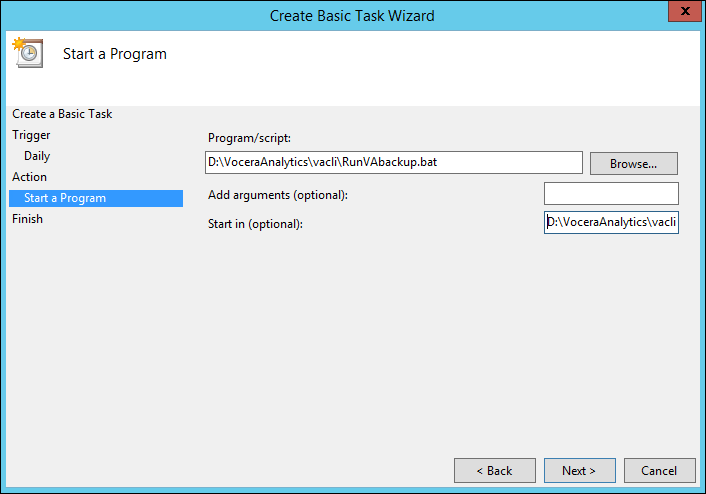Click the task wizard clock icon

point(27,52)
